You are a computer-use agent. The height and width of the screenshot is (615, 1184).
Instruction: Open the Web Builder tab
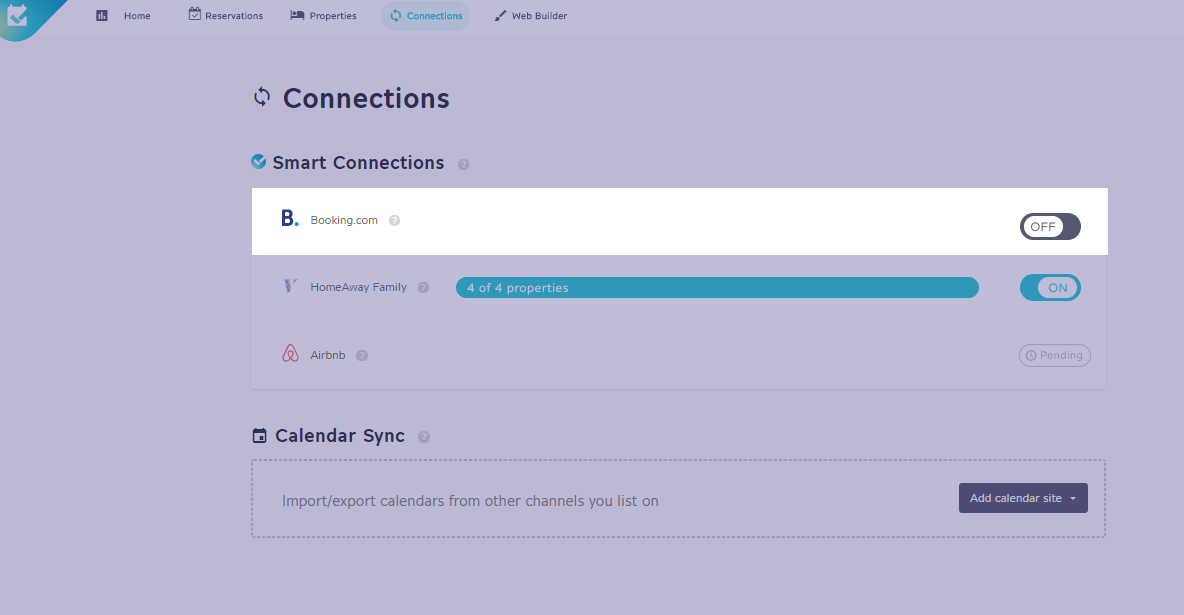pos(530,16)
